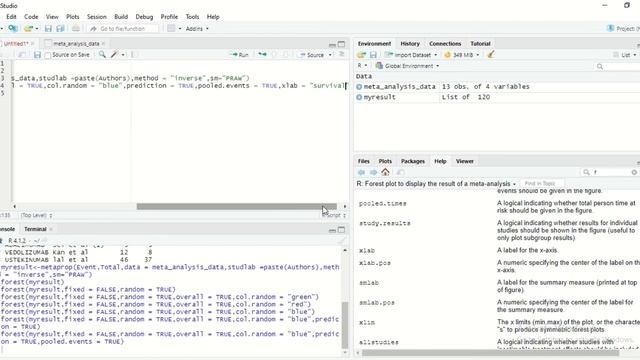Open Help home page icon

pos(385,172)
